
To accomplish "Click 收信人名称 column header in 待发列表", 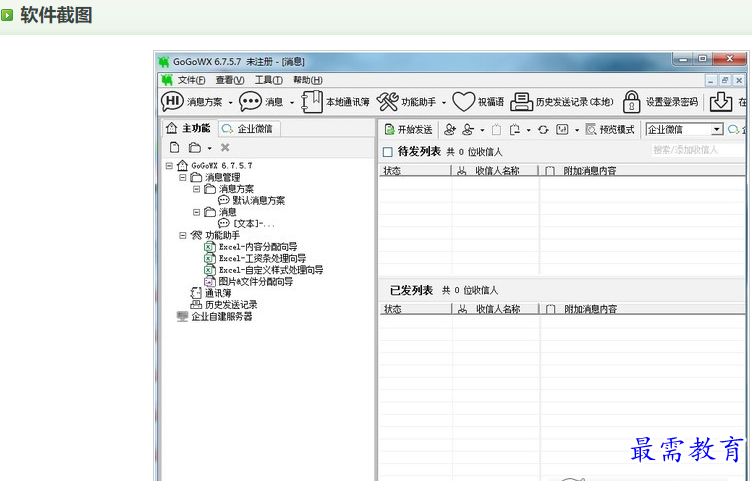I will pyautogui.click(x=495, y=171).
